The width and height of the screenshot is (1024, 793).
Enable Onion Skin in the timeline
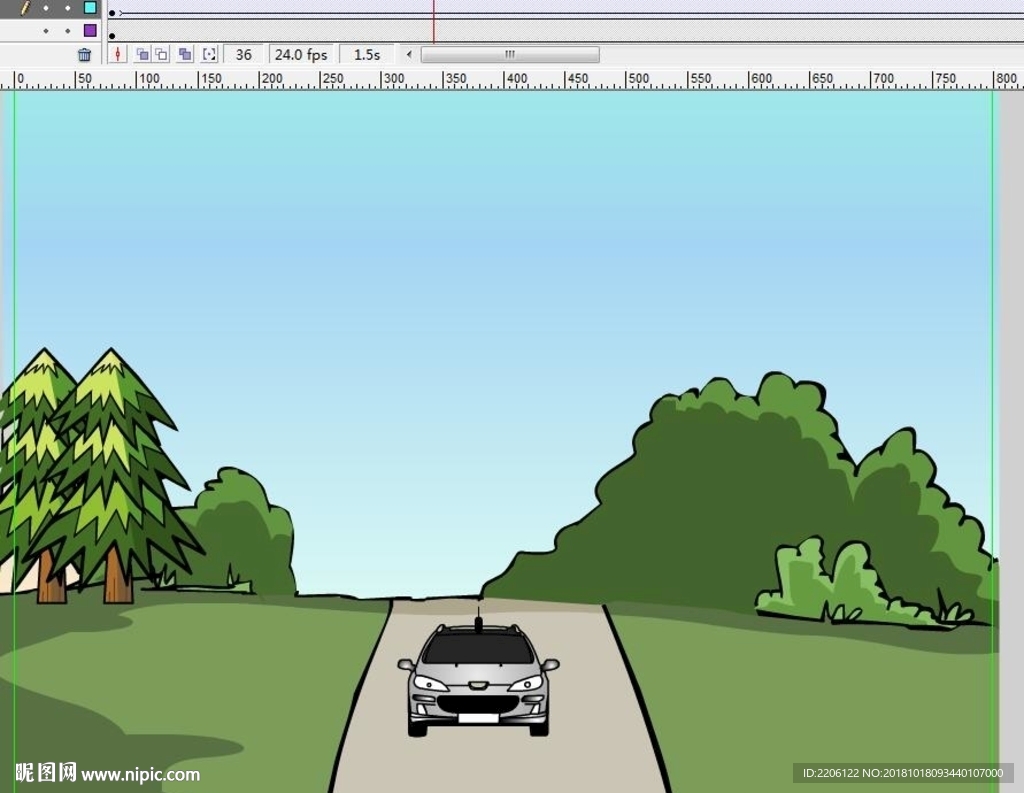click(142, 54)
